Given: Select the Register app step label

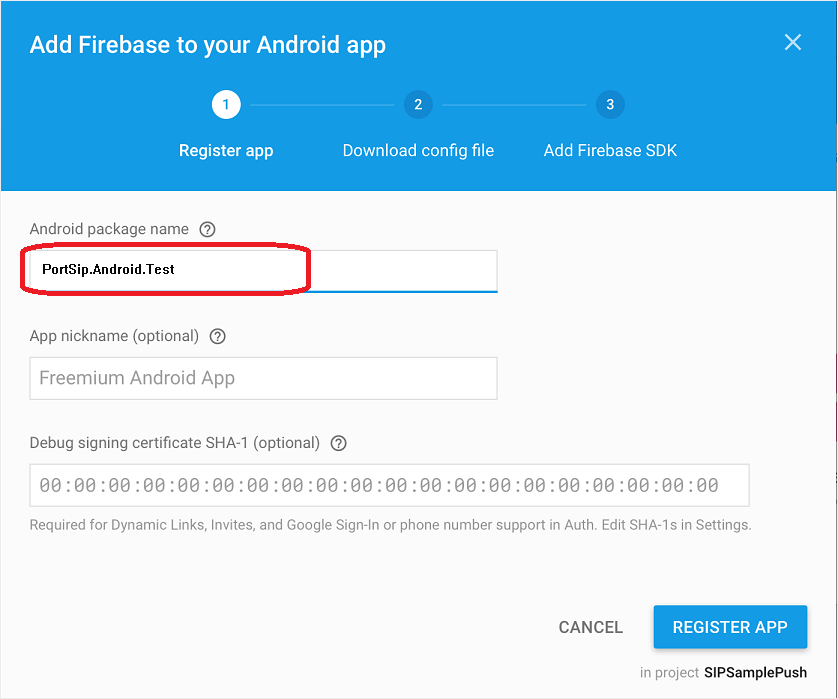Looking at the screenshot, I should [226, 151].
